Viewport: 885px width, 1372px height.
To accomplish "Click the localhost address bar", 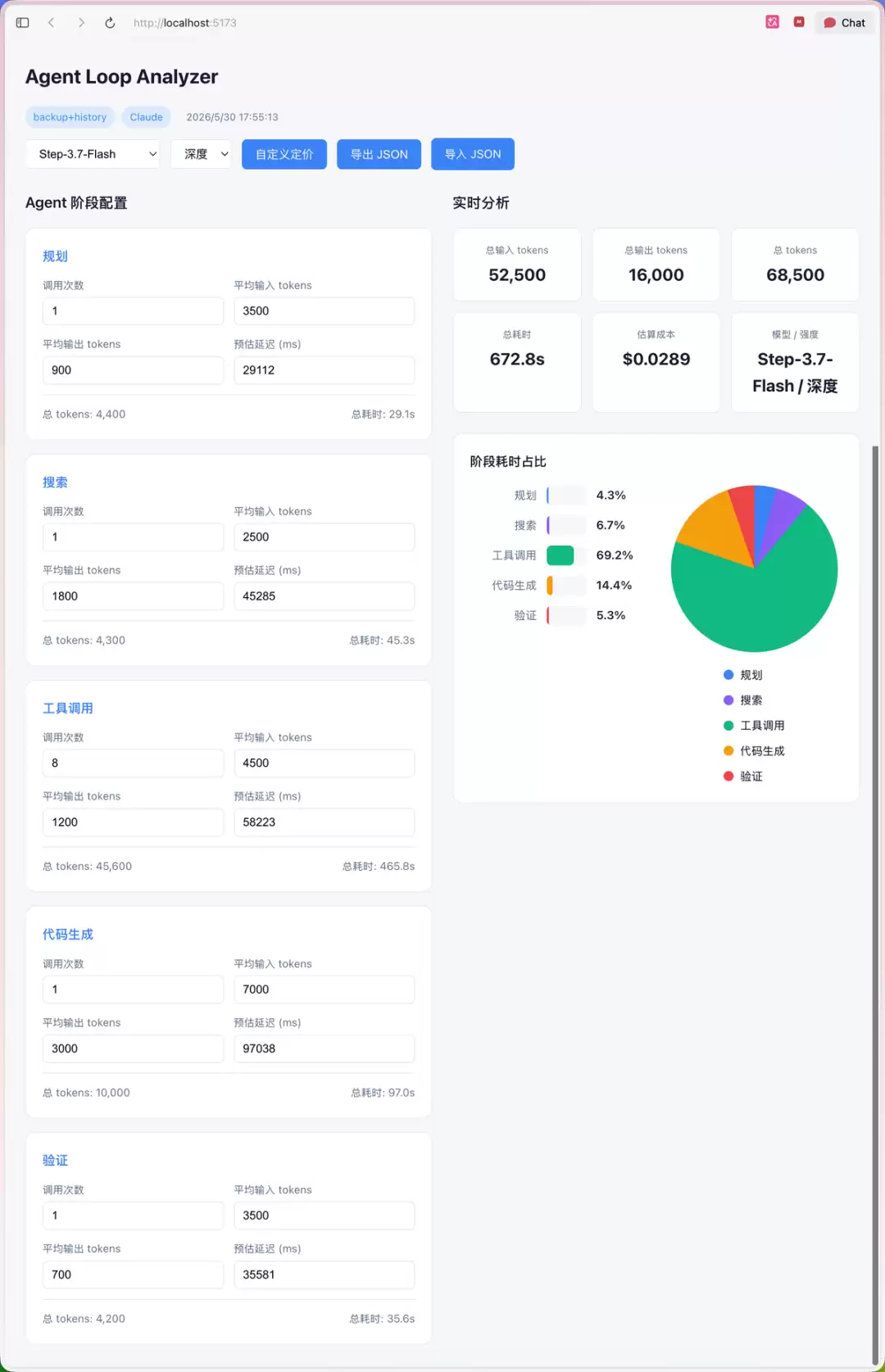I will (185, 23).
